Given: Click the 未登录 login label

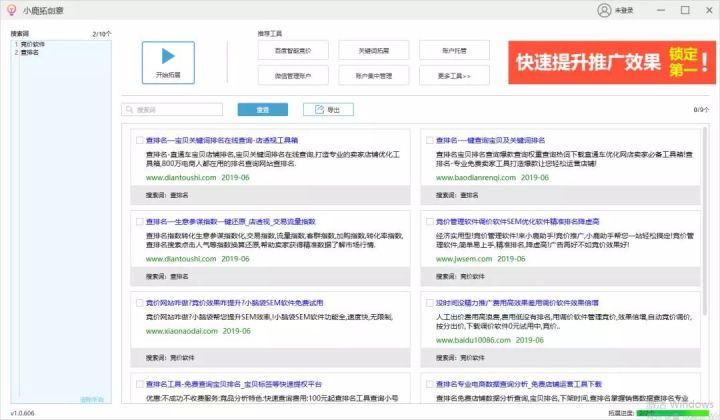Looking at the screenshot, I should 624,10.
